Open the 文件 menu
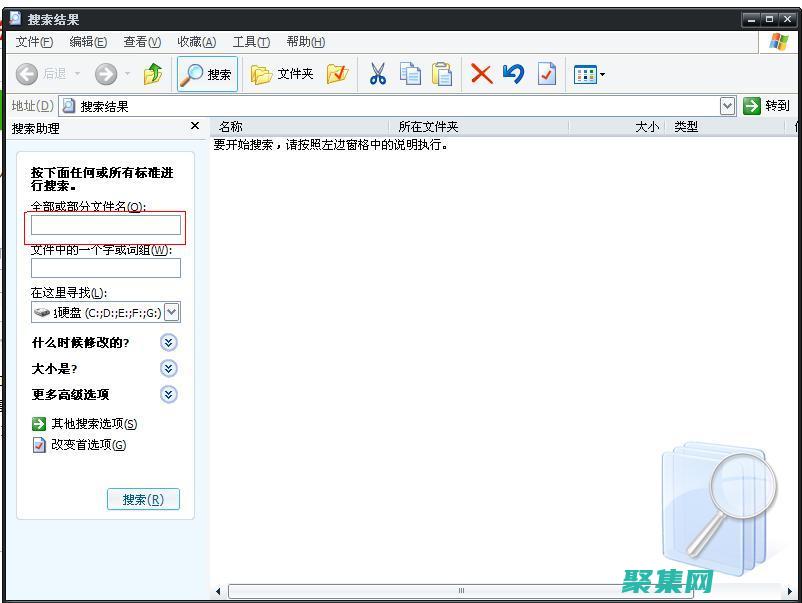Image resolution: width=802 pixels, height=603 pixels. click(33, 42)
